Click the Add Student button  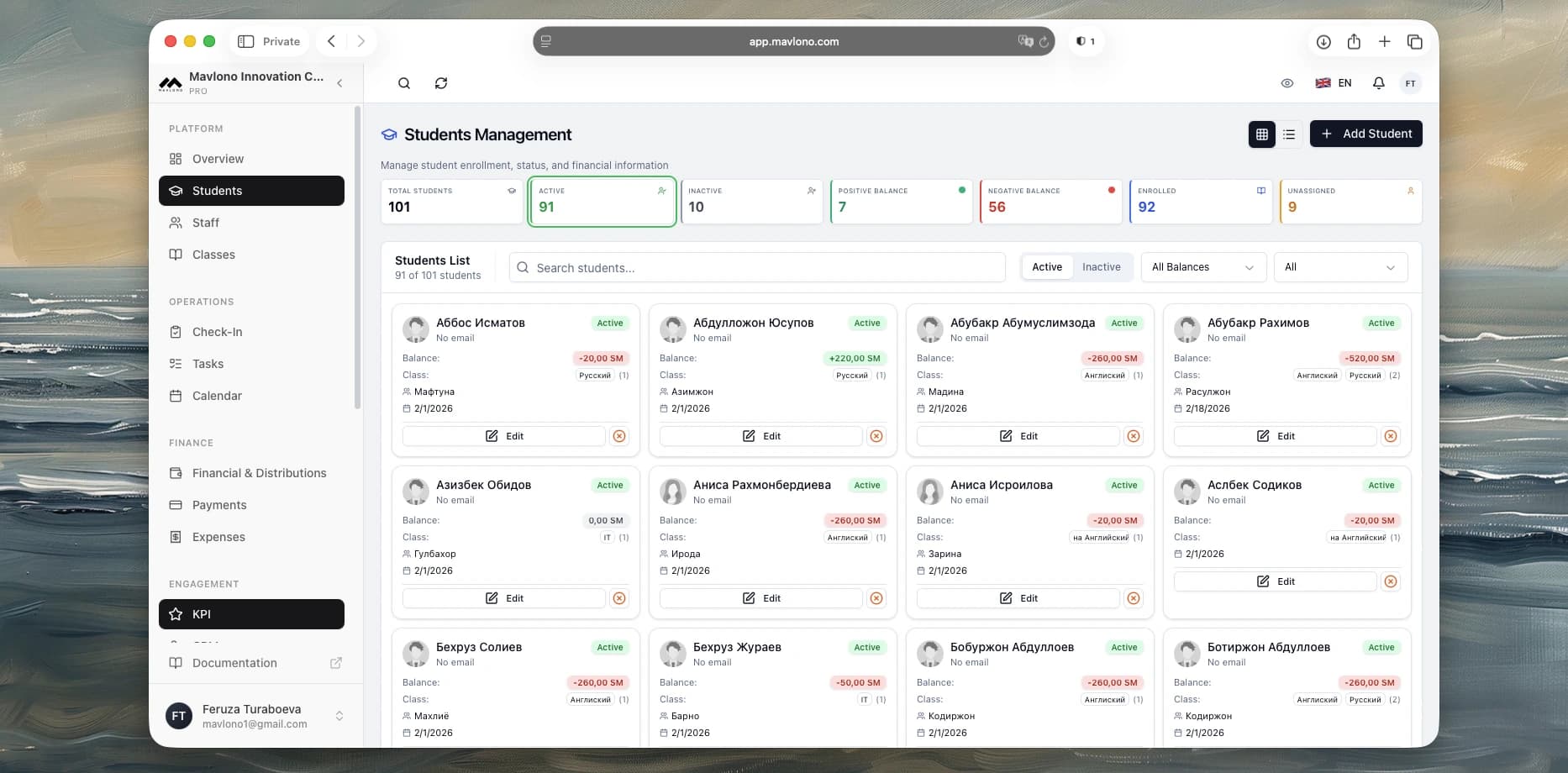(1365, 134)
